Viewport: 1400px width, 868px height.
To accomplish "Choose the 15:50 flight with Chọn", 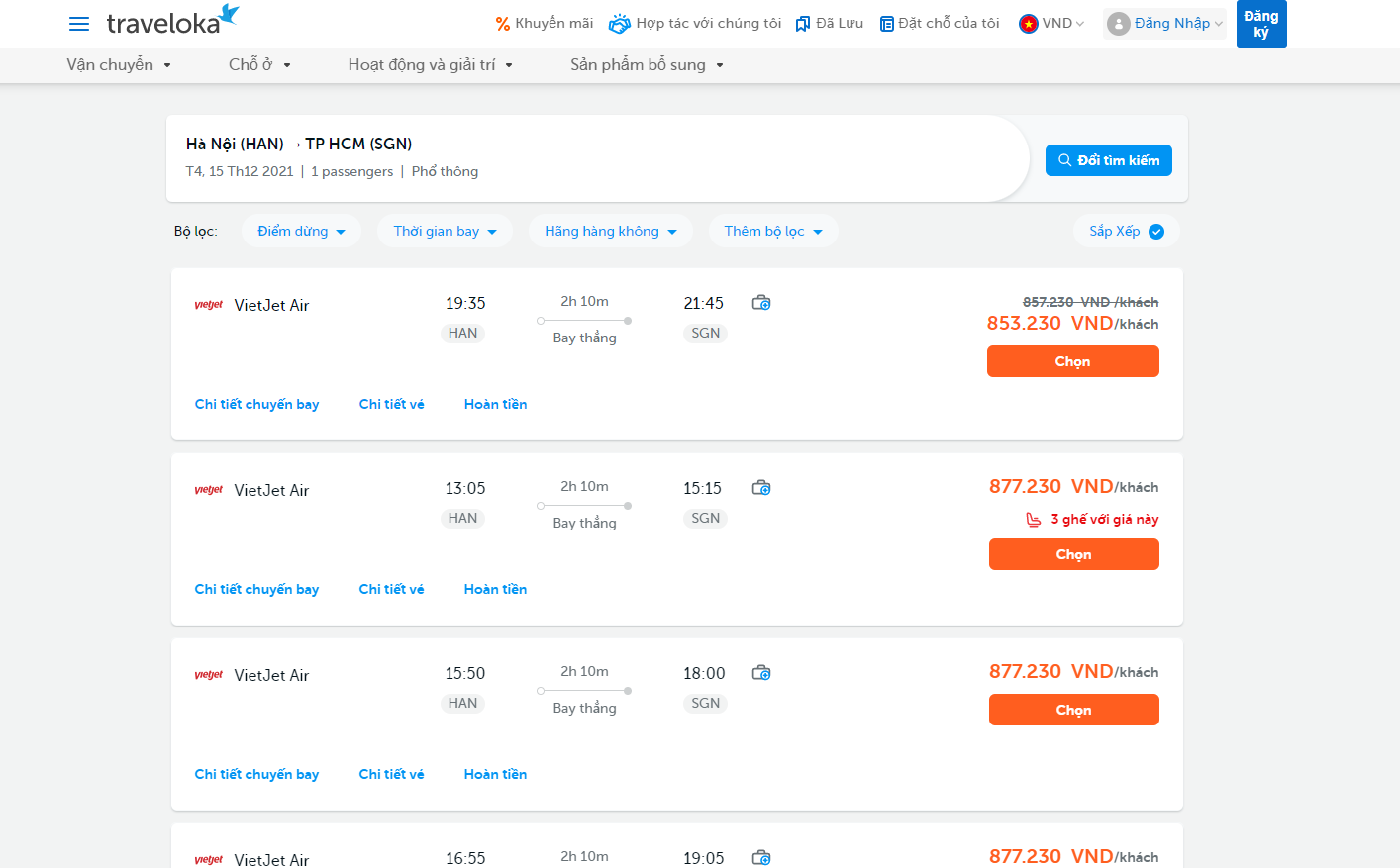I will pyautogui.click(x=1074, y=710).
